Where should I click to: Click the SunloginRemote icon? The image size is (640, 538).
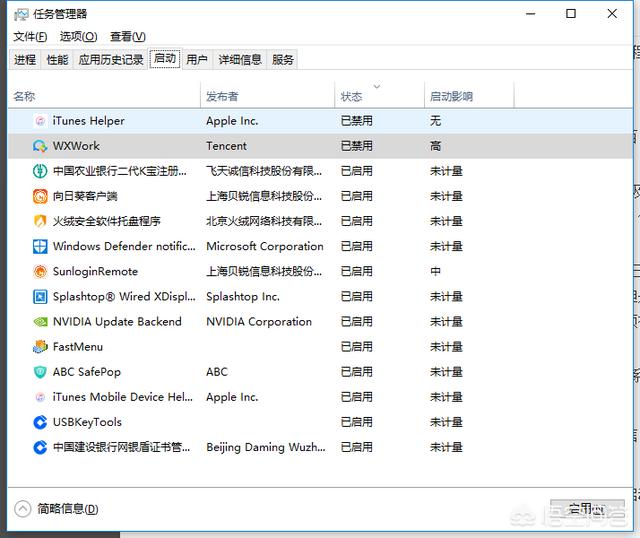click(x=40, y=271)
